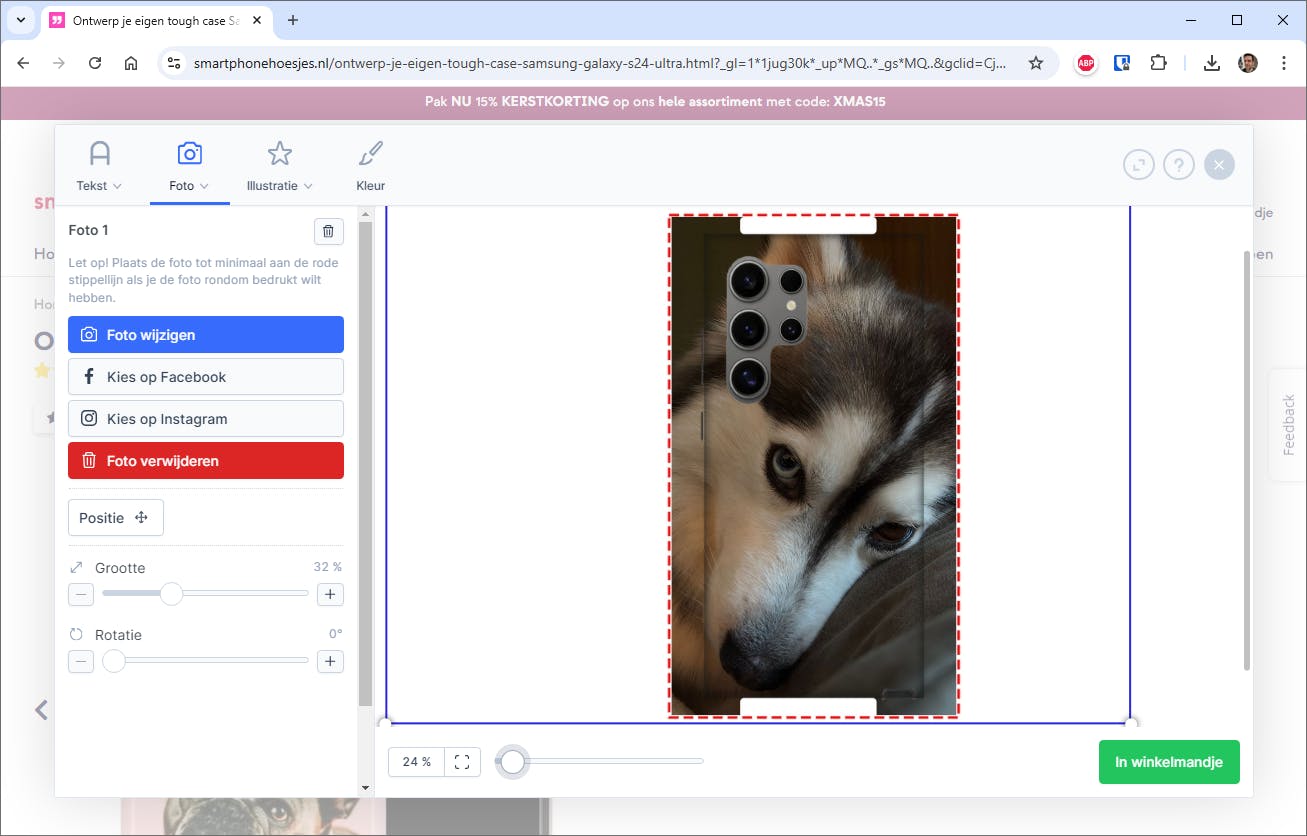Screen dimensions: 1307x836
Task: Choose the Kleur brush tool
Action: point(370,167)
